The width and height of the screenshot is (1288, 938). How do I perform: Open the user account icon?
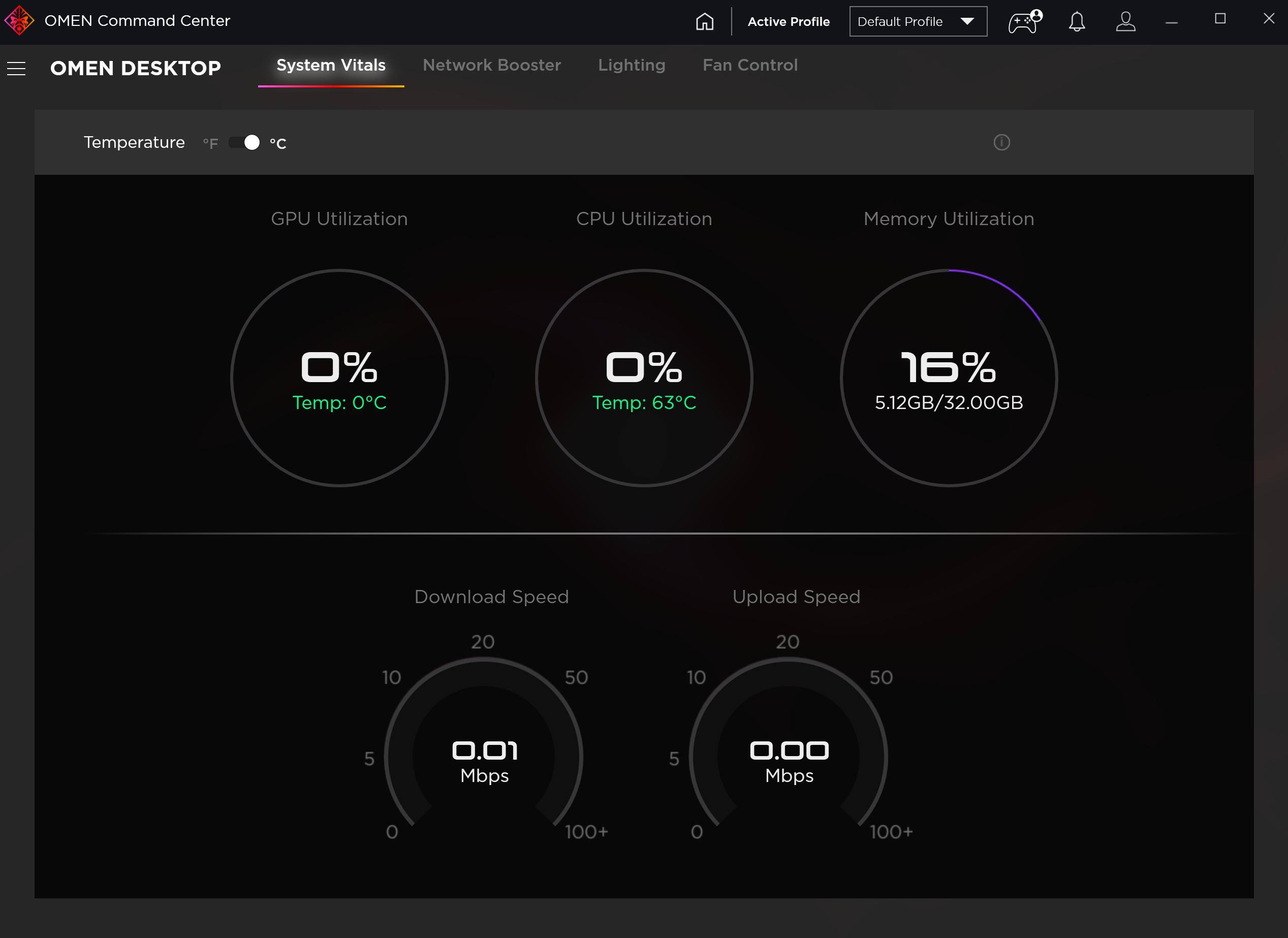point(1125,22)
